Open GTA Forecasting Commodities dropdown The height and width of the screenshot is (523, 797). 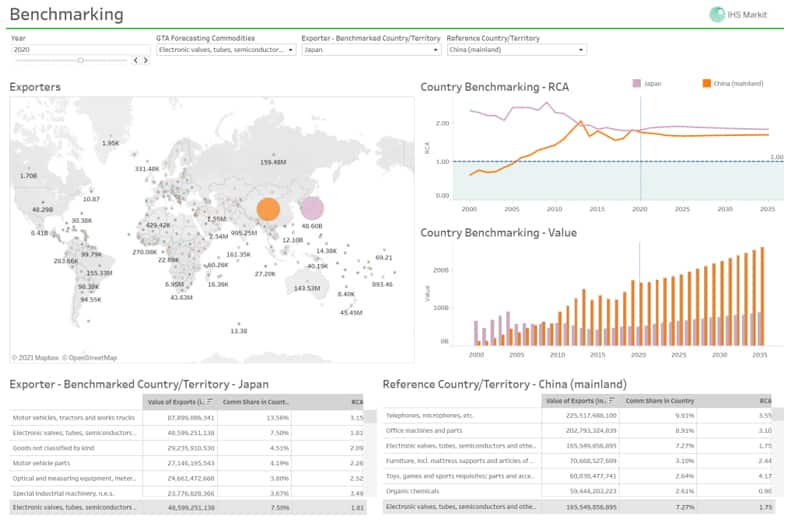click(226, 49)
